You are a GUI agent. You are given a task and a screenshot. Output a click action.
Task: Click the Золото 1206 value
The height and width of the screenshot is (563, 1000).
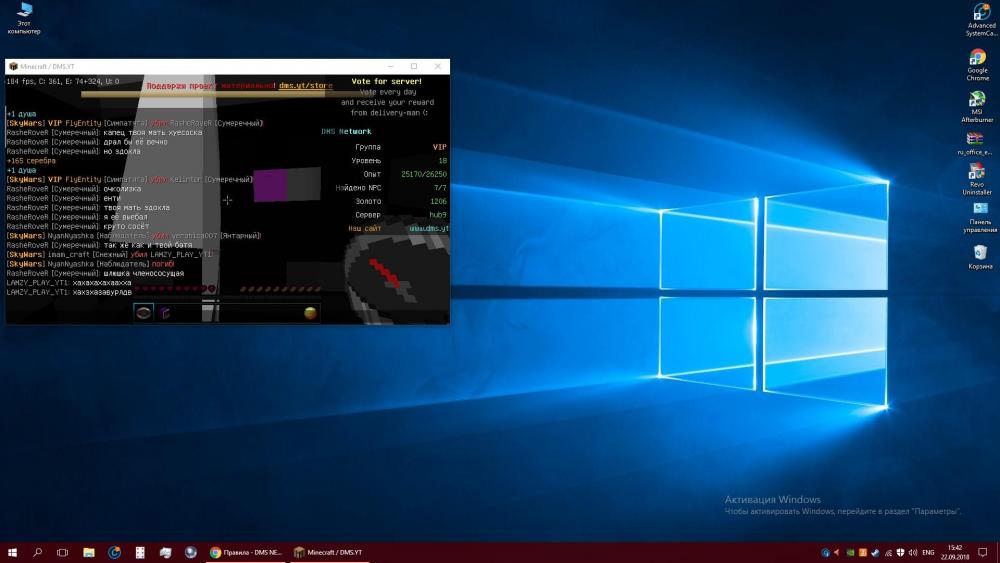[x=438, y=201]
